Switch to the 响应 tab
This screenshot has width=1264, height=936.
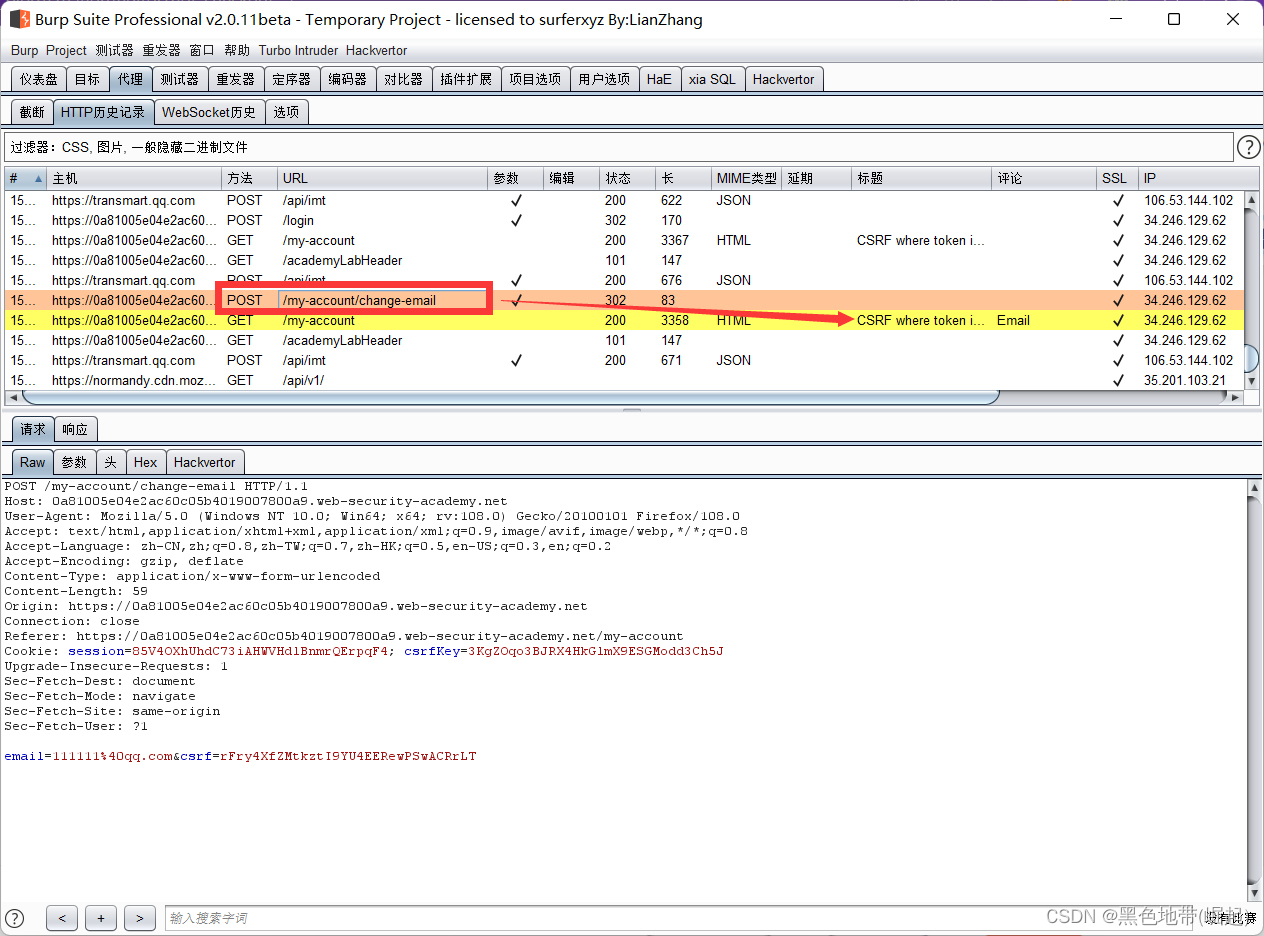tap(75, 429)
